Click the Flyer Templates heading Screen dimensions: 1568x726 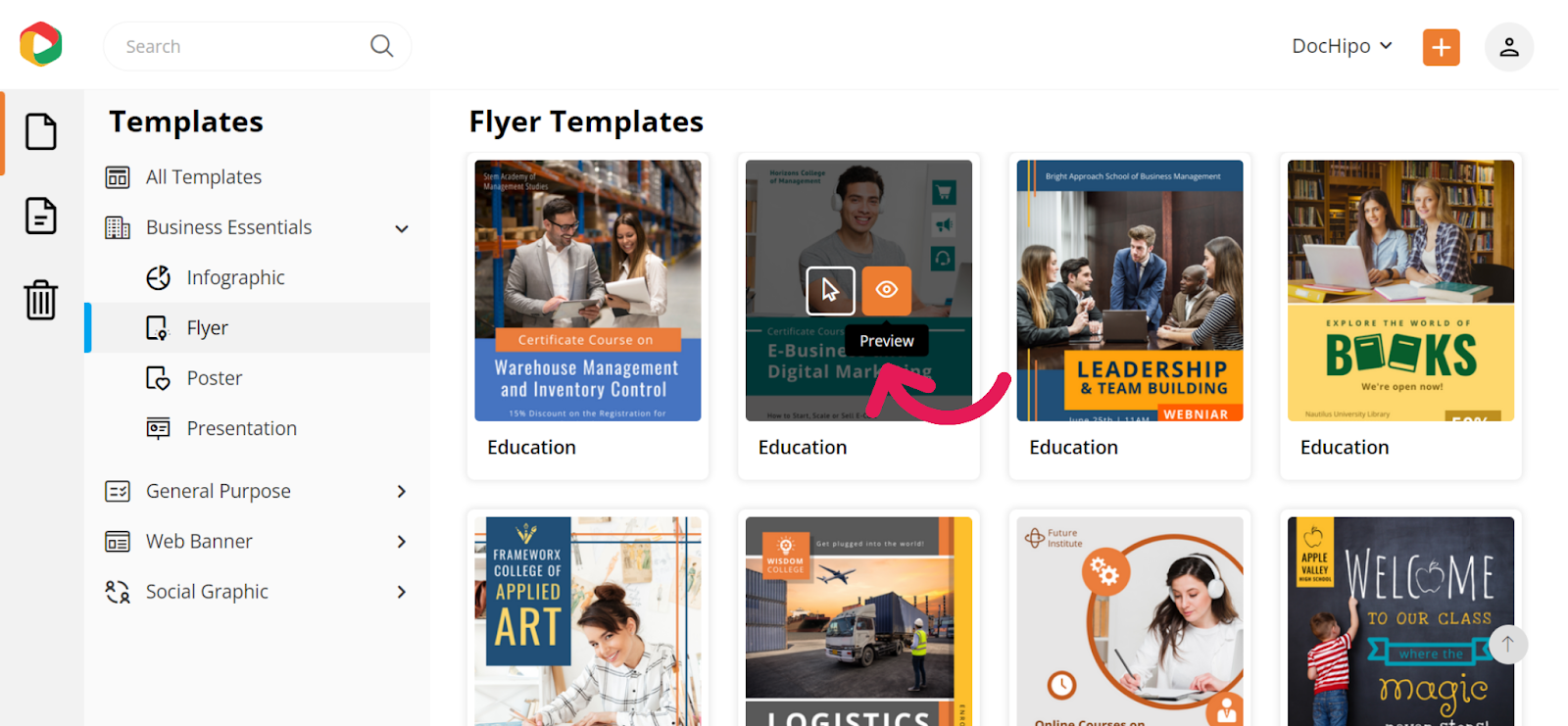(x=586, y=121)
